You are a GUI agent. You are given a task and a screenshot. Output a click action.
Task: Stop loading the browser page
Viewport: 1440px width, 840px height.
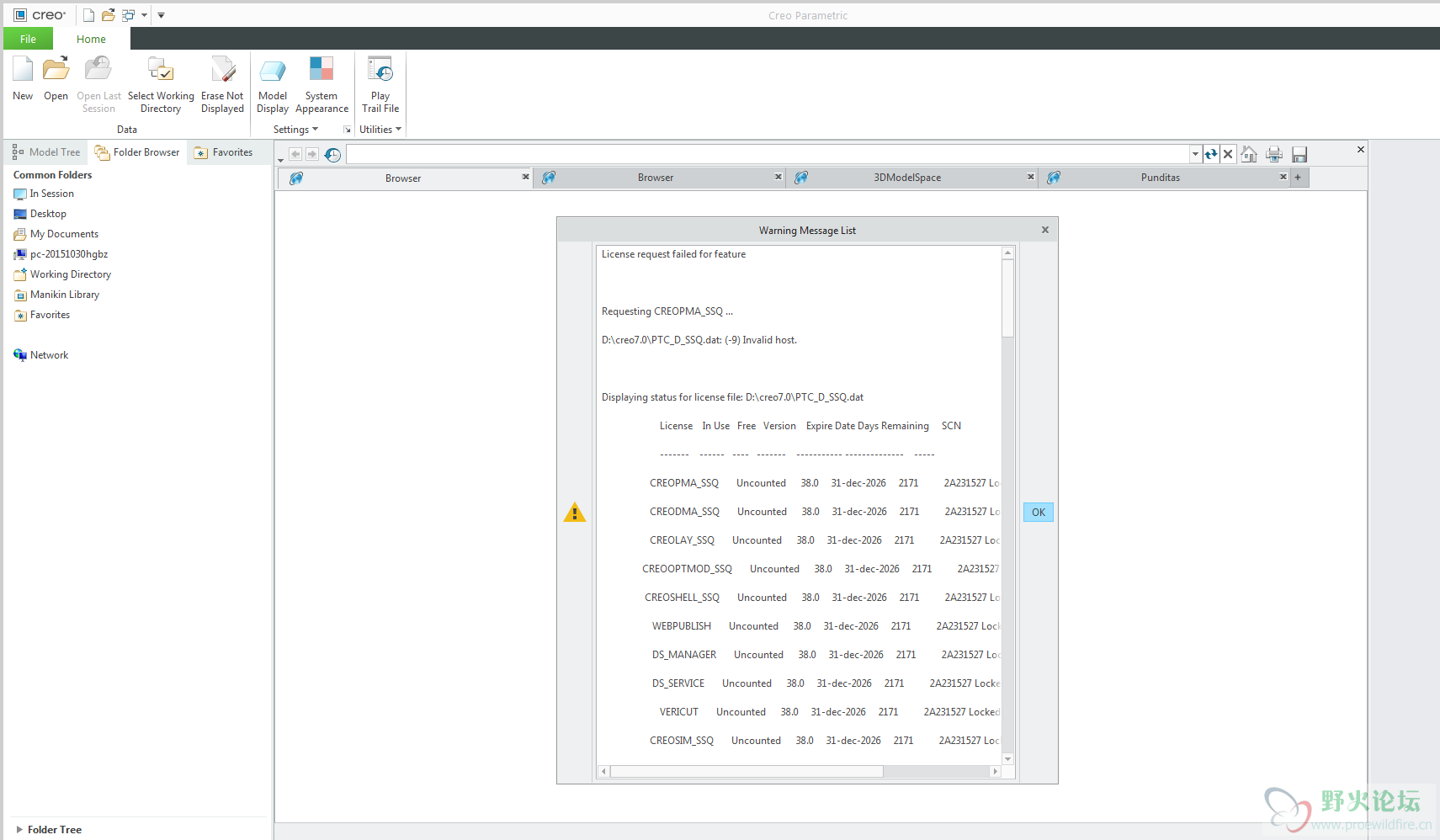(1228, 154)
